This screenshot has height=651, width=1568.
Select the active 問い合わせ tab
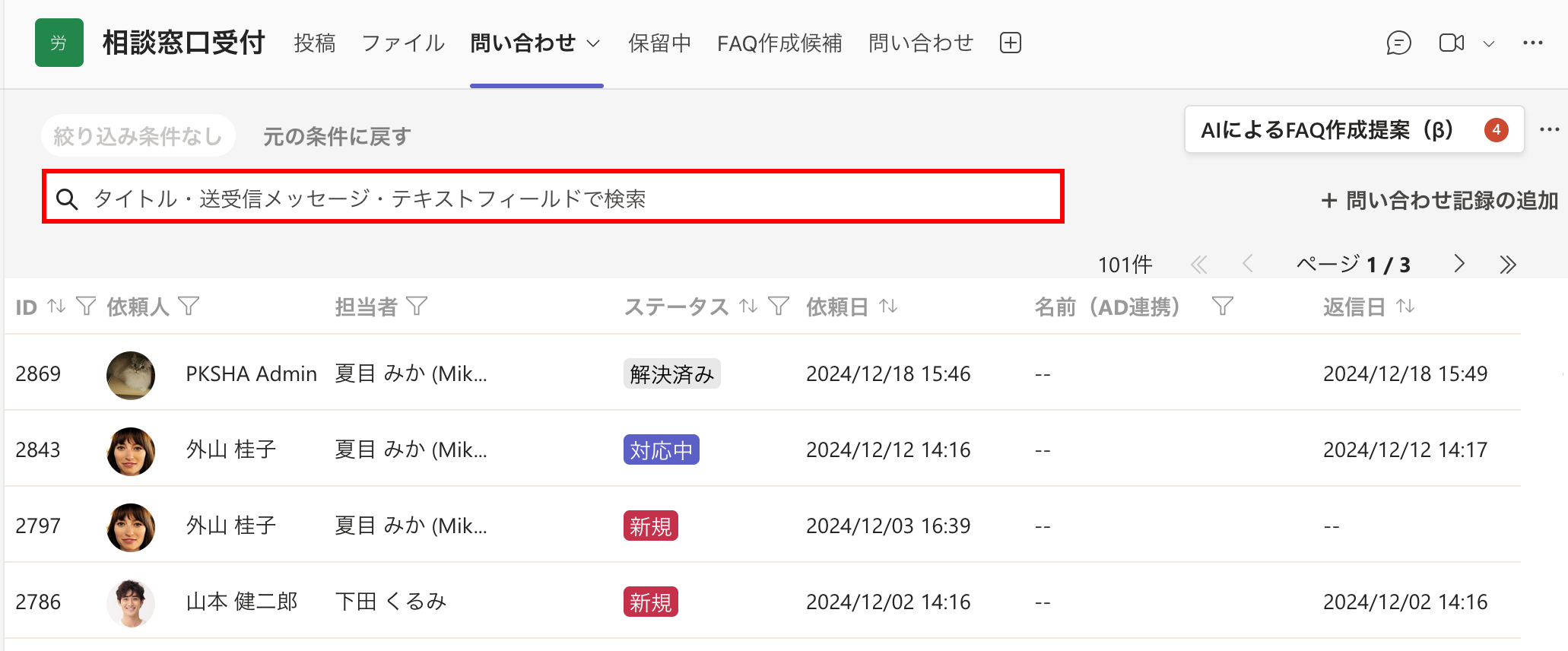[523, 43]
